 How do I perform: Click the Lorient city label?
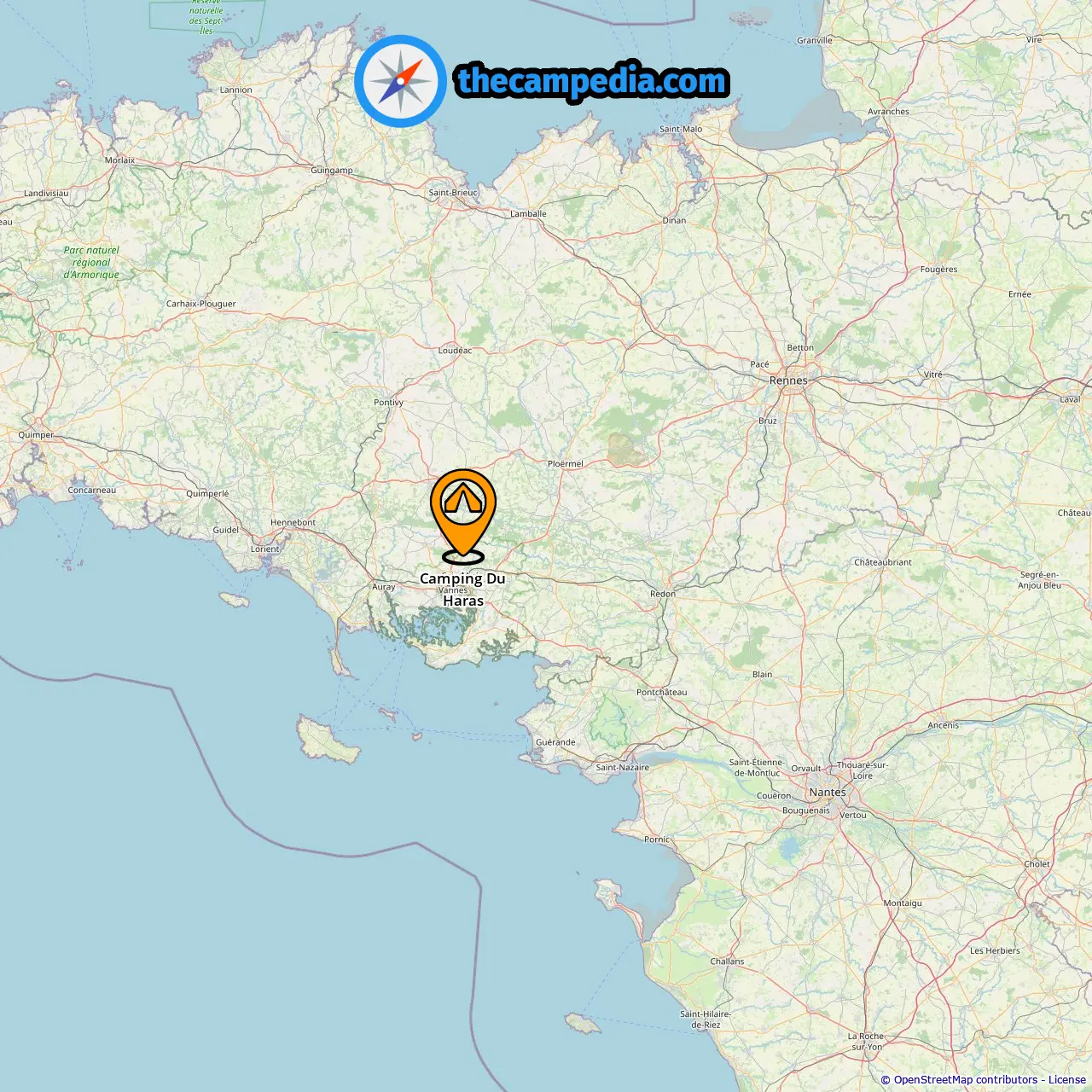tap(264, 549)
